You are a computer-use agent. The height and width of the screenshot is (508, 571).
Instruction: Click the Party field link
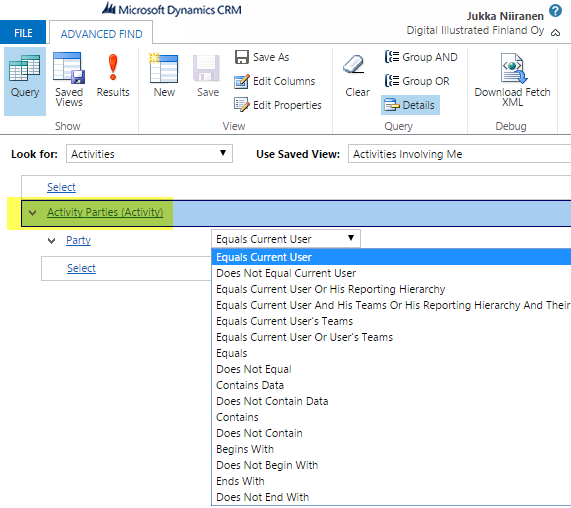click(78, 240)
